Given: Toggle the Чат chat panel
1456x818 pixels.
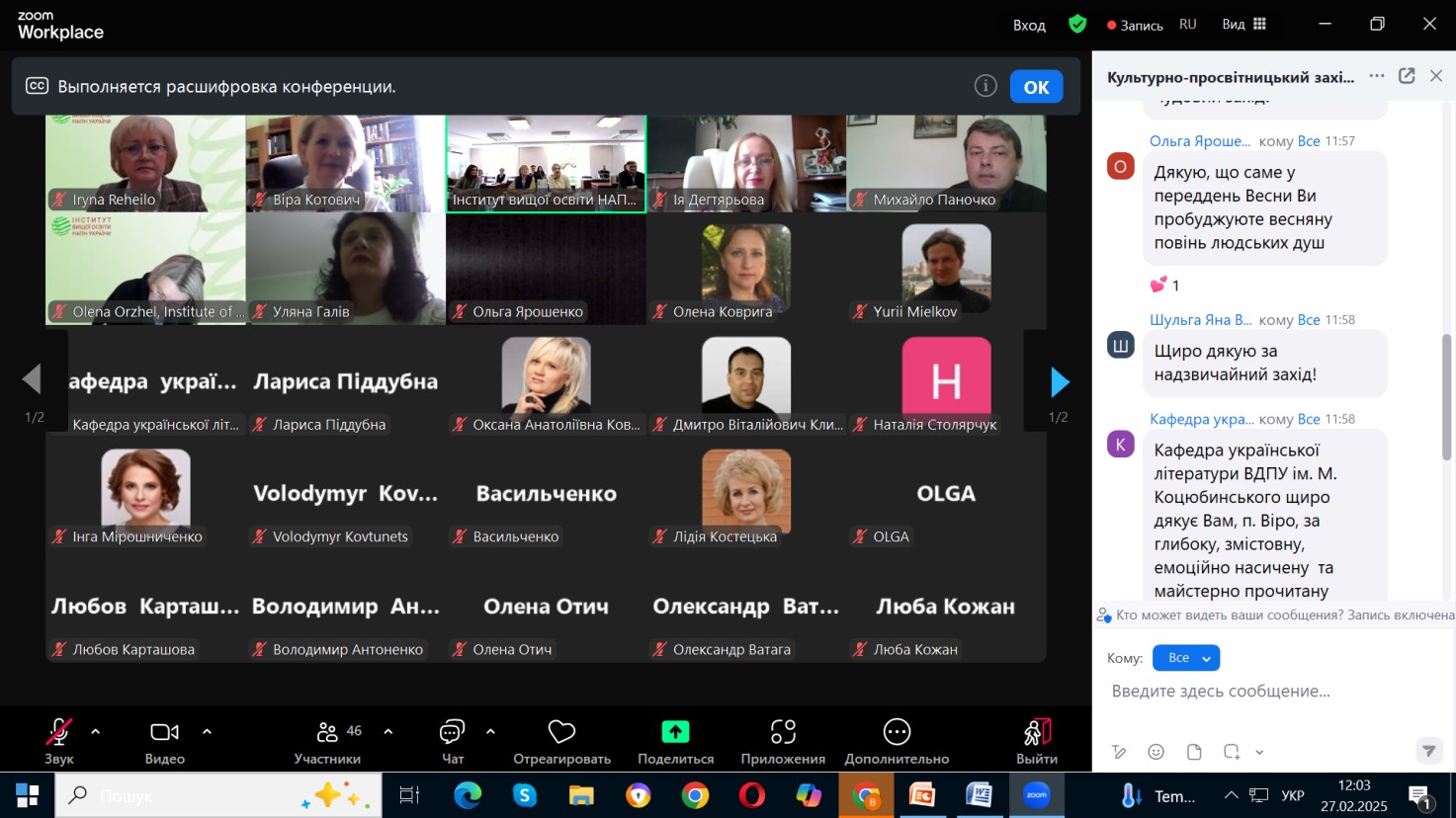Looking at the screenshot, I should pyautogui.click(x=452, y=733).
